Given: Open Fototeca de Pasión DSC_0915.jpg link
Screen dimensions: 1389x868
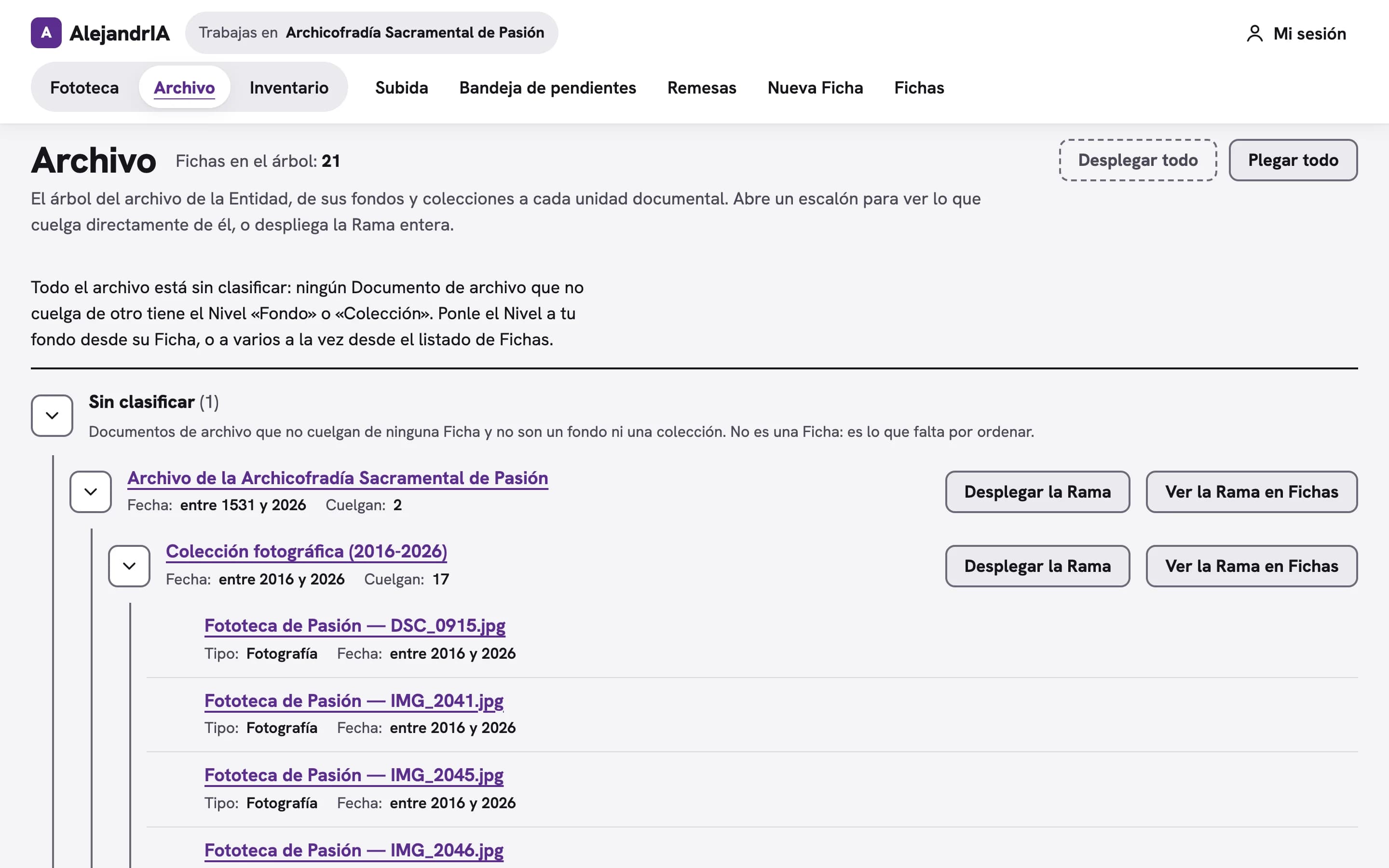Looking at the screenshot, I should (x=354, y=625).
